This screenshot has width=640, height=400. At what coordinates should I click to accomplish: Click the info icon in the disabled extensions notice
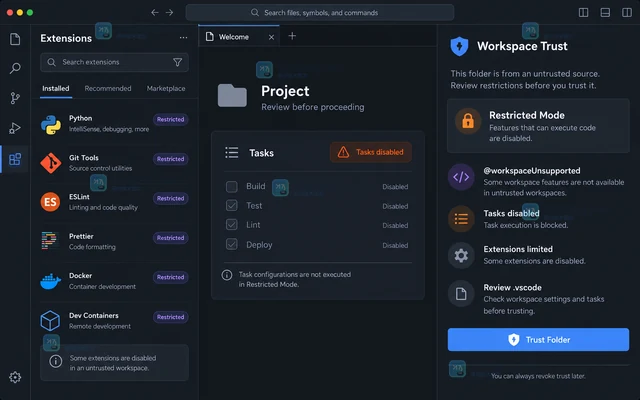[56, 361]
